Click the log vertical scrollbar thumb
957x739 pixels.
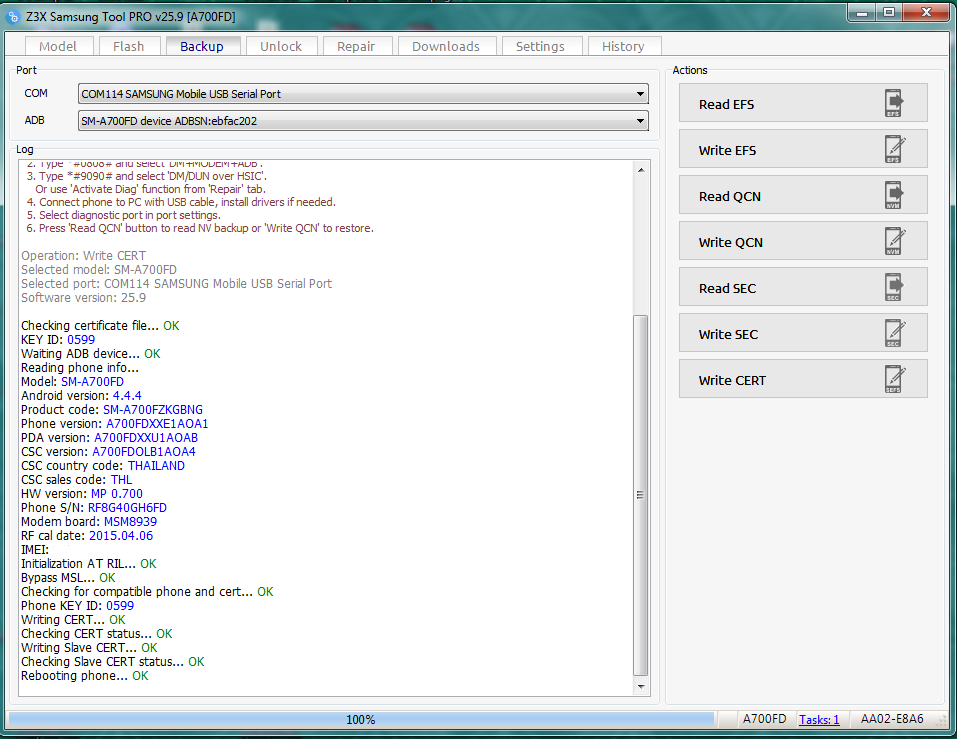pyautogui.click(x=640, y=495)
